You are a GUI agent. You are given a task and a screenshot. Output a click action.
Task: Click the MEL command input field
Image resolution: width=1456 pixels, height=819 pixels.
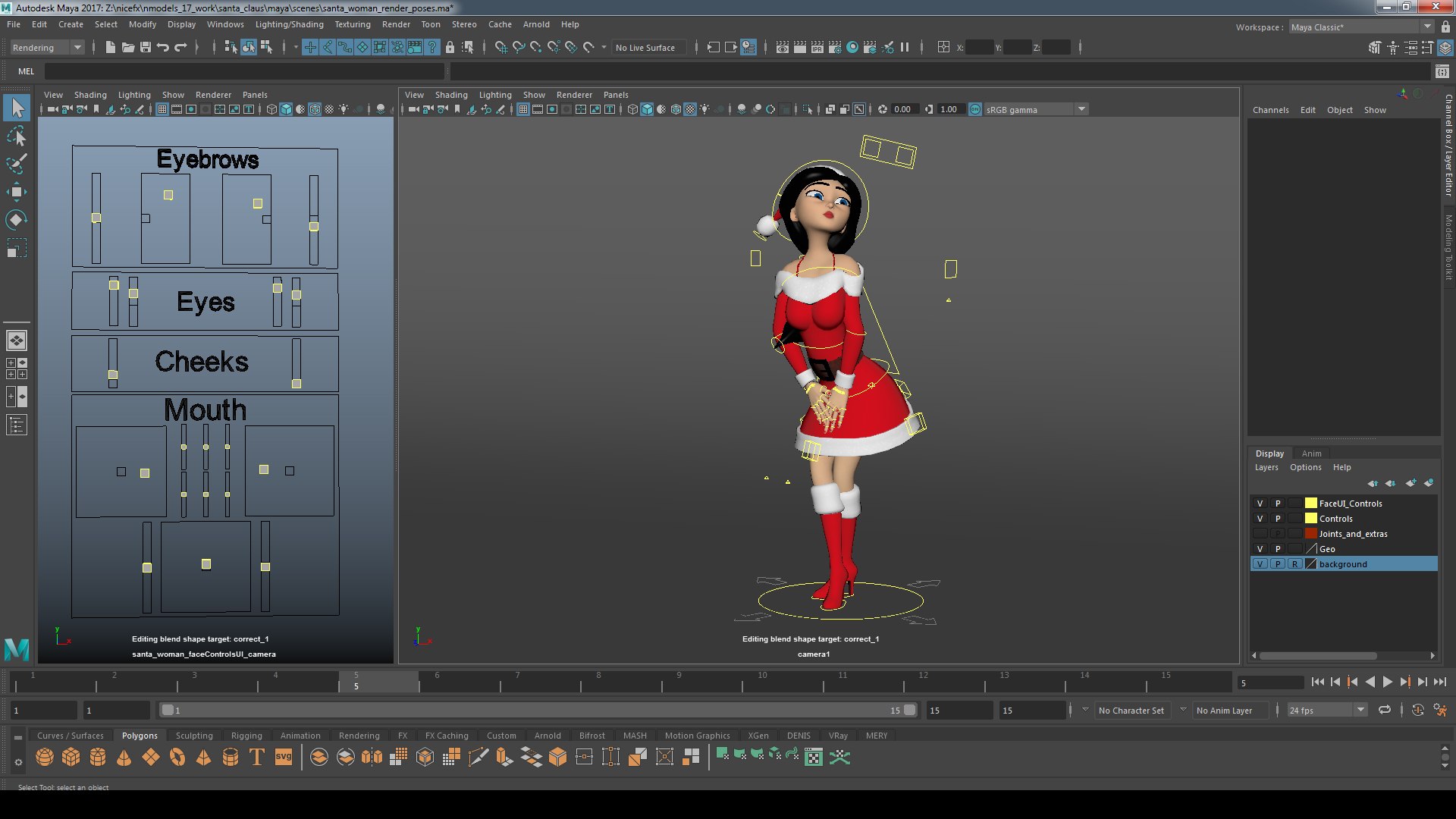244,71
